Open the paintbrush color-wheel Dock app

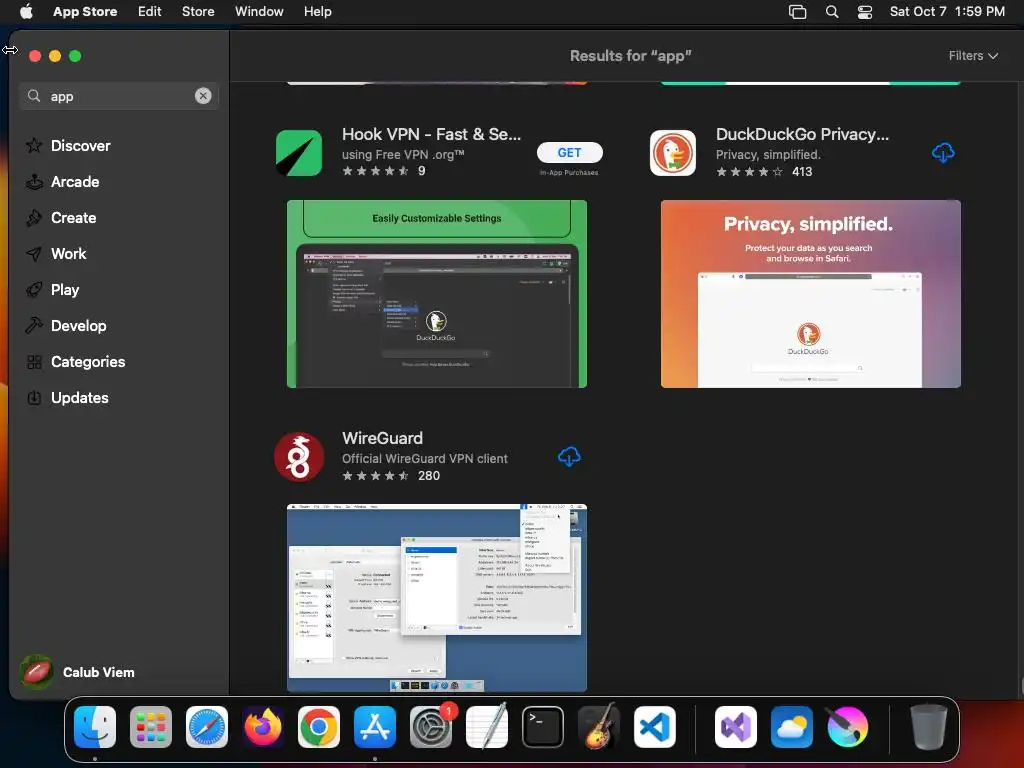pos(848,727)
